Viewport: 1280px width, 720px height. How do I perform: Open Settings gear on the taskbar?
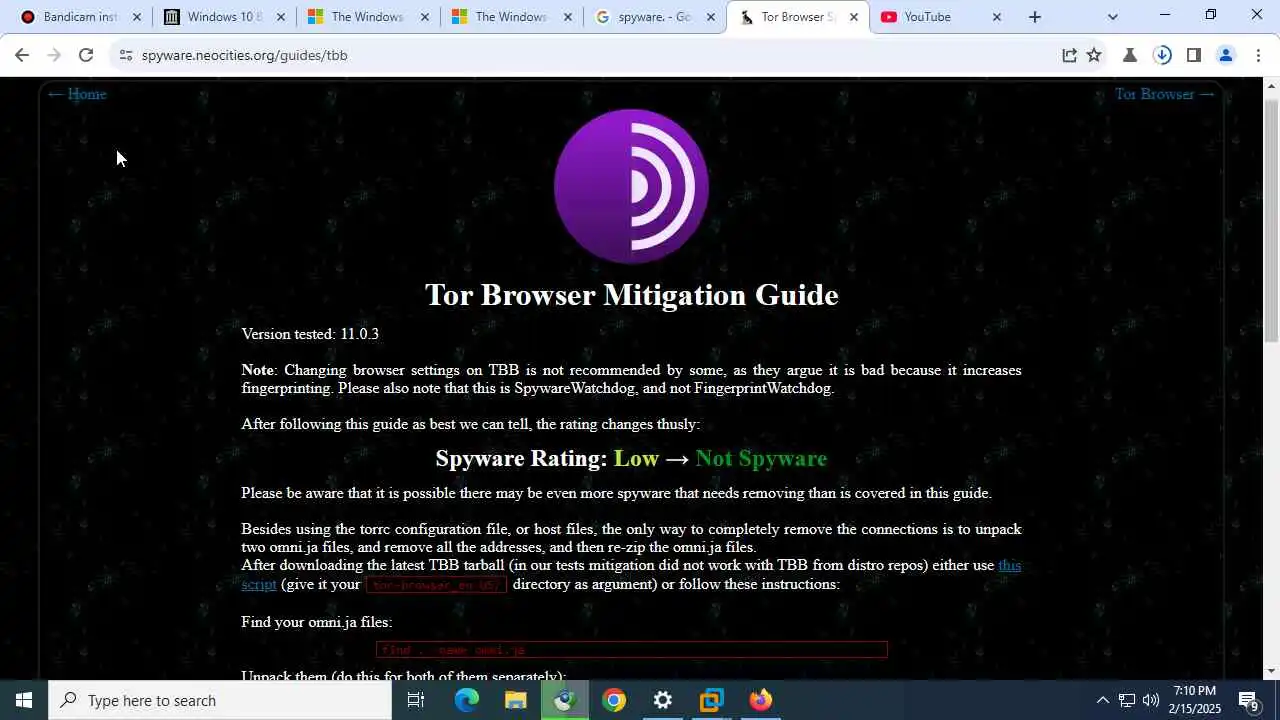tap(663, 700)
